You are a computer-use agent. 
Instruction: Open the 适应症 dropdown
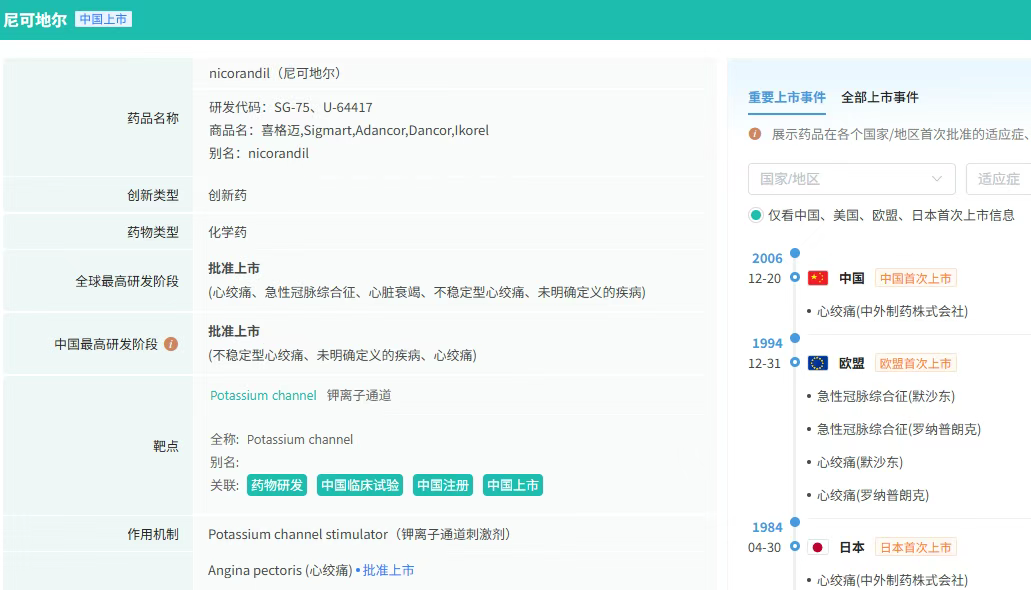click(x=998, y=179)
